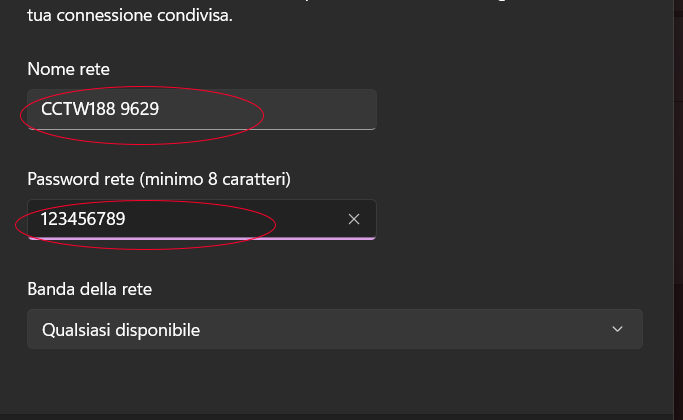Screen dimensions: 683x420
Task: Select the "Qualsiasi disponibile" option text
Action: pos(120,329)
